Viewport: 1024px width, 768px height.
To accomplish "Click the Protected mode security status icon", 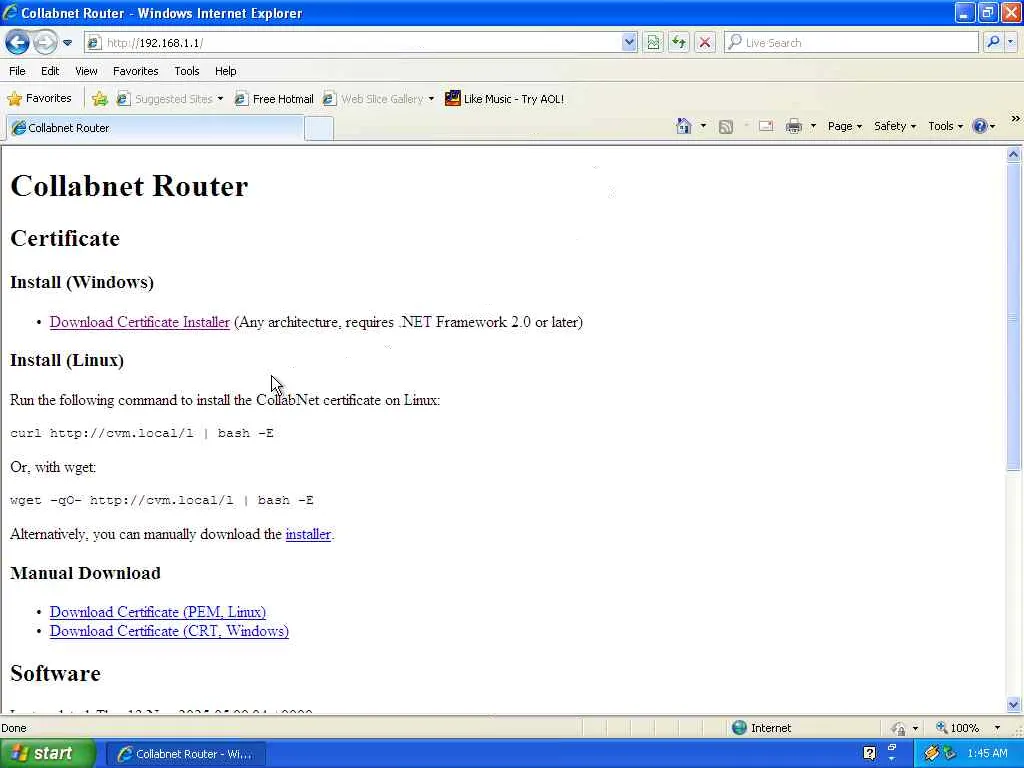I will (x=899, y=728).
